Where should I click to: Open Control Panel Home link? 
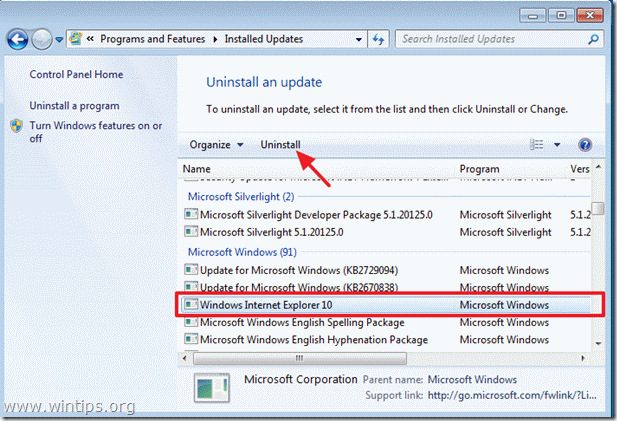coord(76,74)
